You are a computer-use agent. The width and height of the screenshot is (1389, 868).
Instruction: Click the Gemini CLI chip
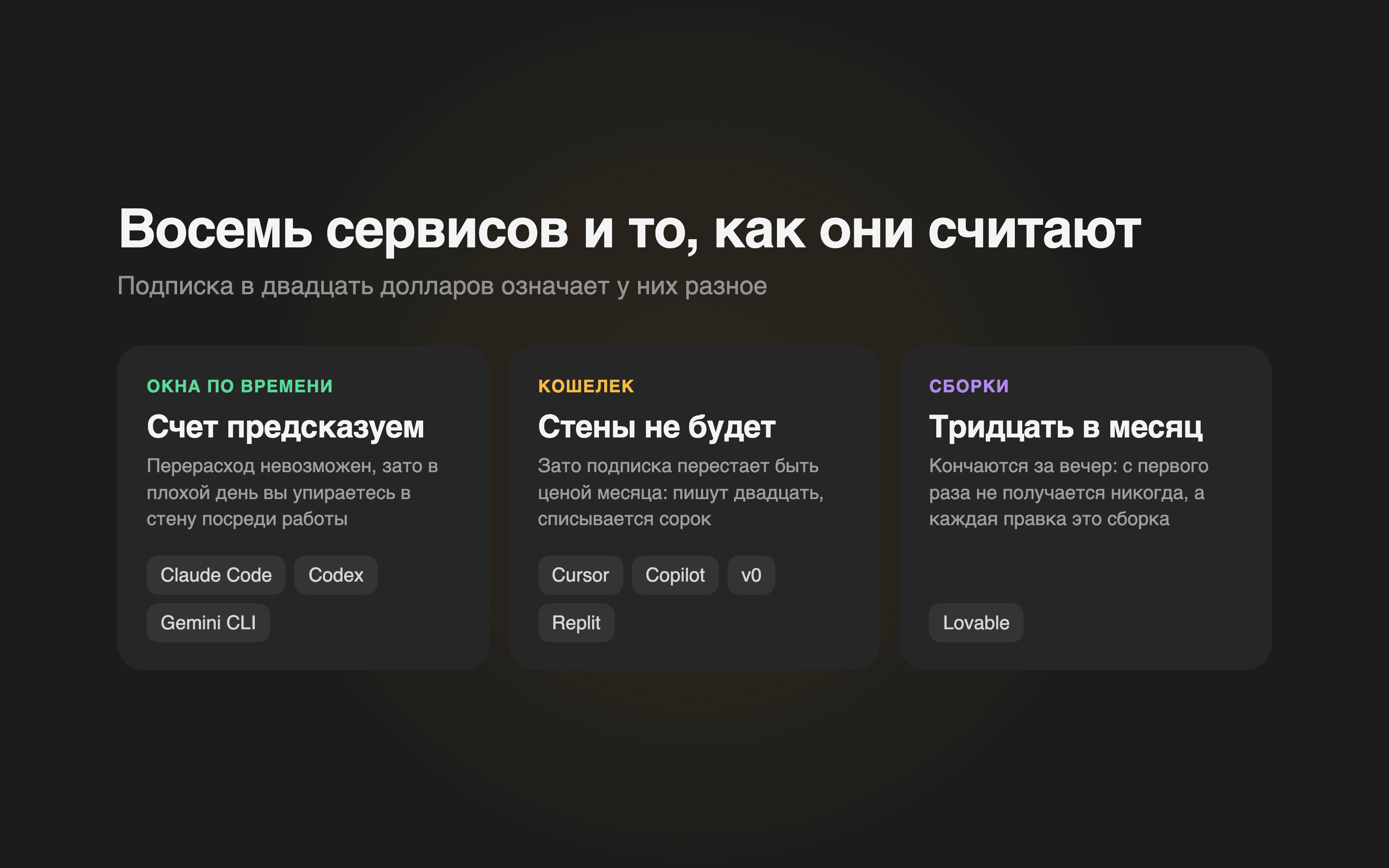pos(208,622)
